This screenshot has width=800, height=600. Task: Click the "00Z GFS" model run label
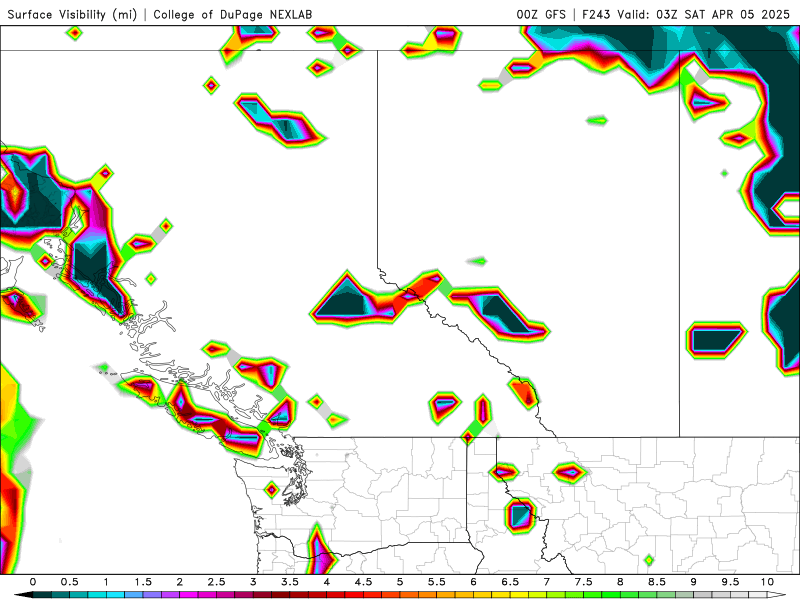[541, 14]
